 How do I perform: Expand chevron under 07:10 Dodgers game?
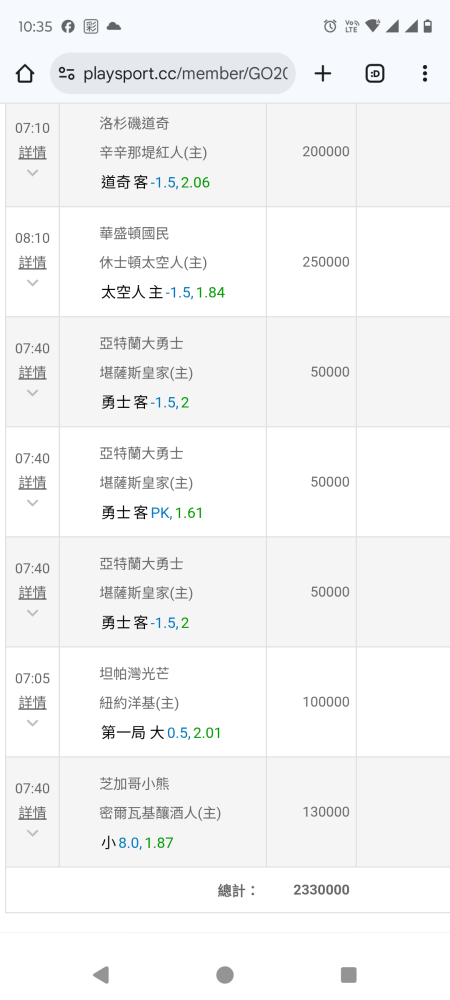(x=33, y=173)
